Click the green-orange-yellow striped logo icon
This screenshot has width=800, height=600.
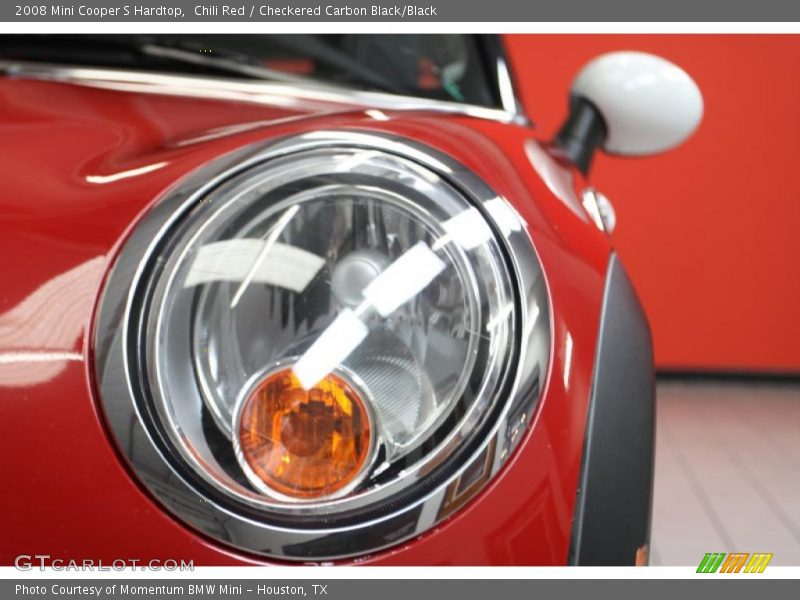(734, 563)
